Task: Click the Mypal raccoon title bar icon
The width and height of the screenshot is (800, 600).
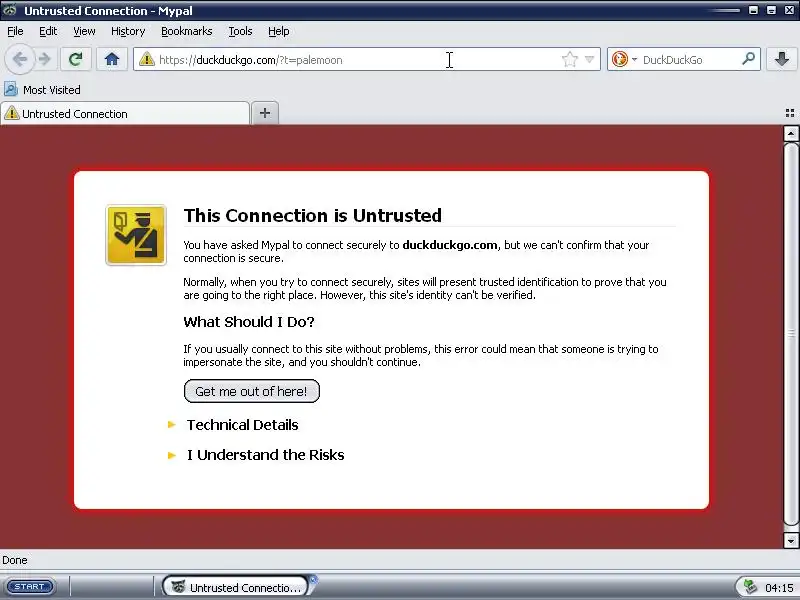Action: 10,10
